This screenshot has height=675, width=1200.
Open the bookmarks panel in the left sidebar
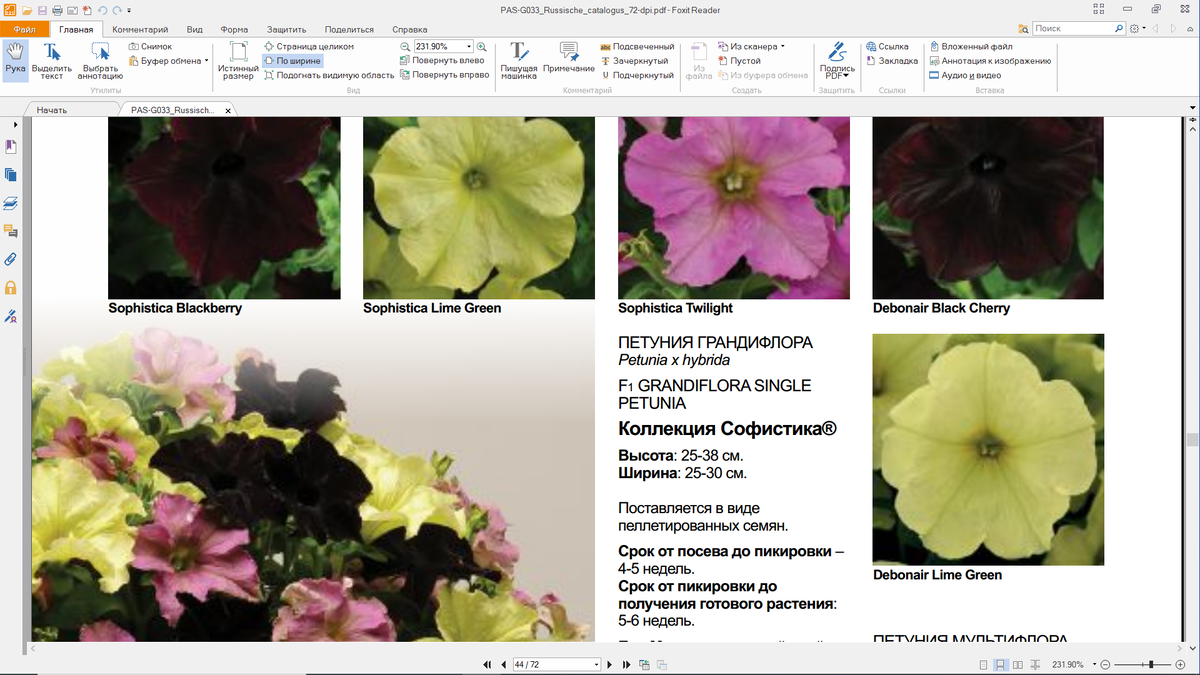click(x=11, y=147)
